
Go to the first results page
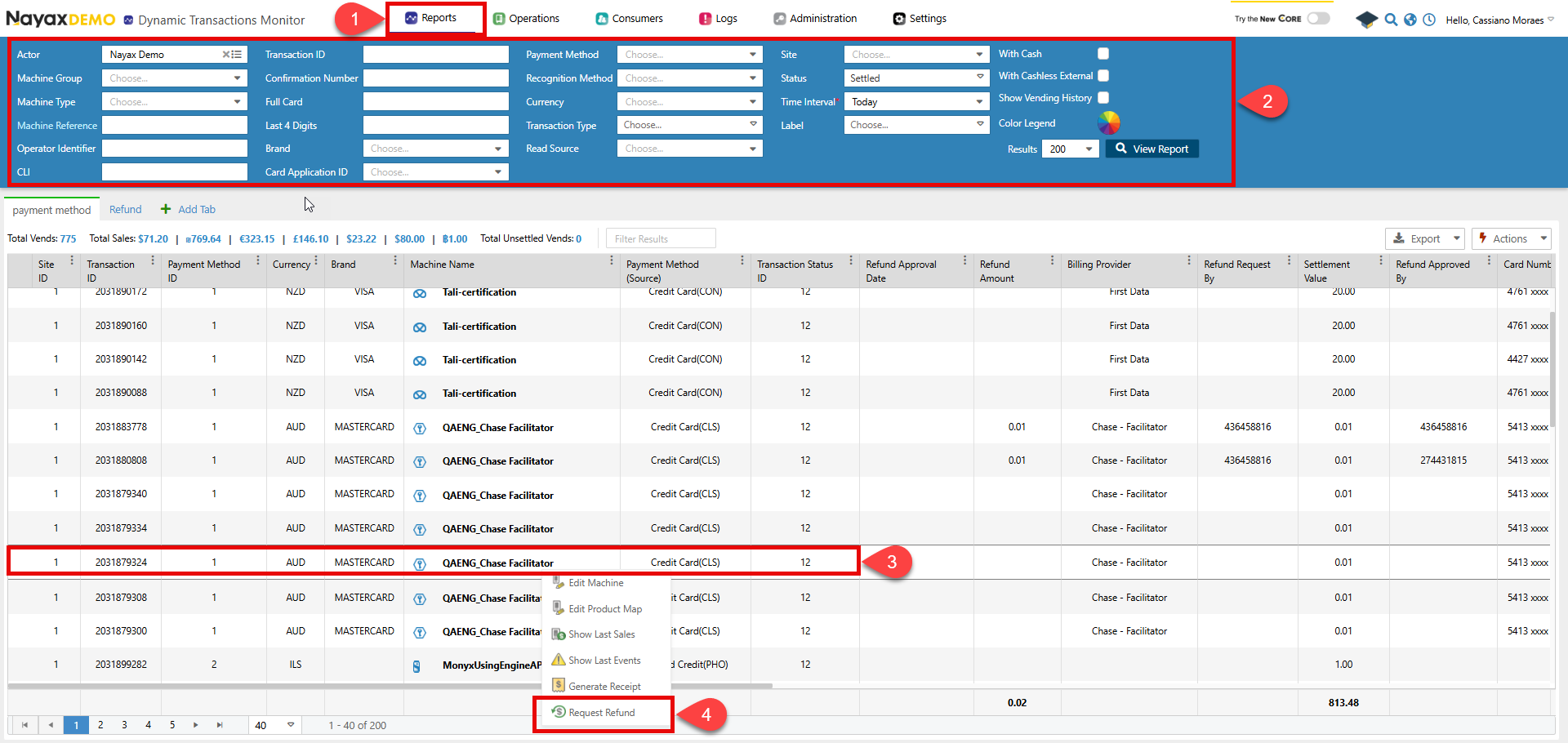click(x=25, y=725)
